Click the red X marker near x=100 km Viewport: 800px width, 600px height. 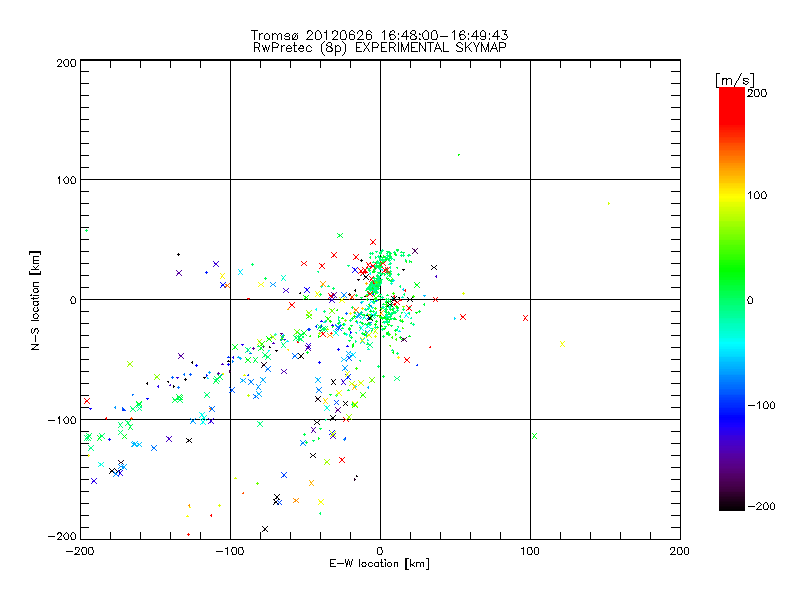click(525, 318)
